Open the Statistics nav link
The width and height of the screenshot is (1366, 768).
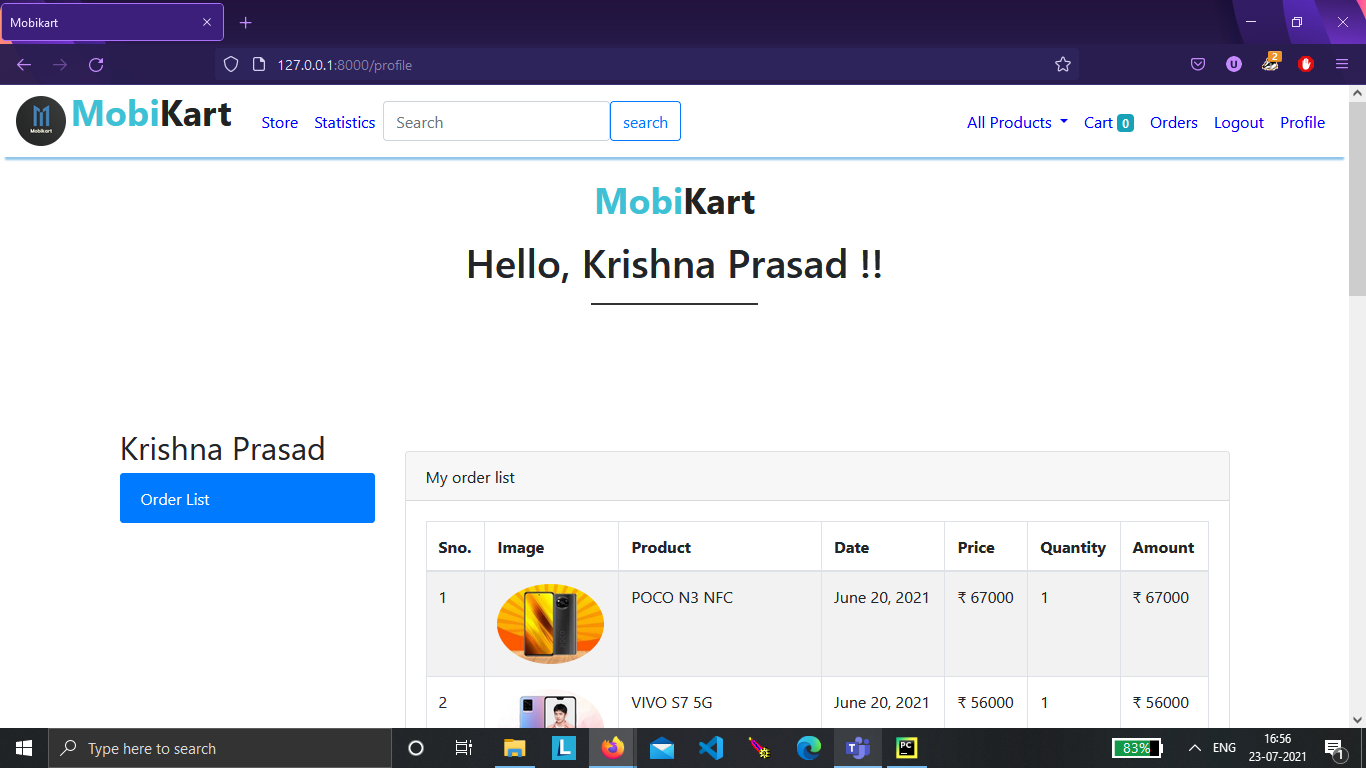[x=345, y=122]
